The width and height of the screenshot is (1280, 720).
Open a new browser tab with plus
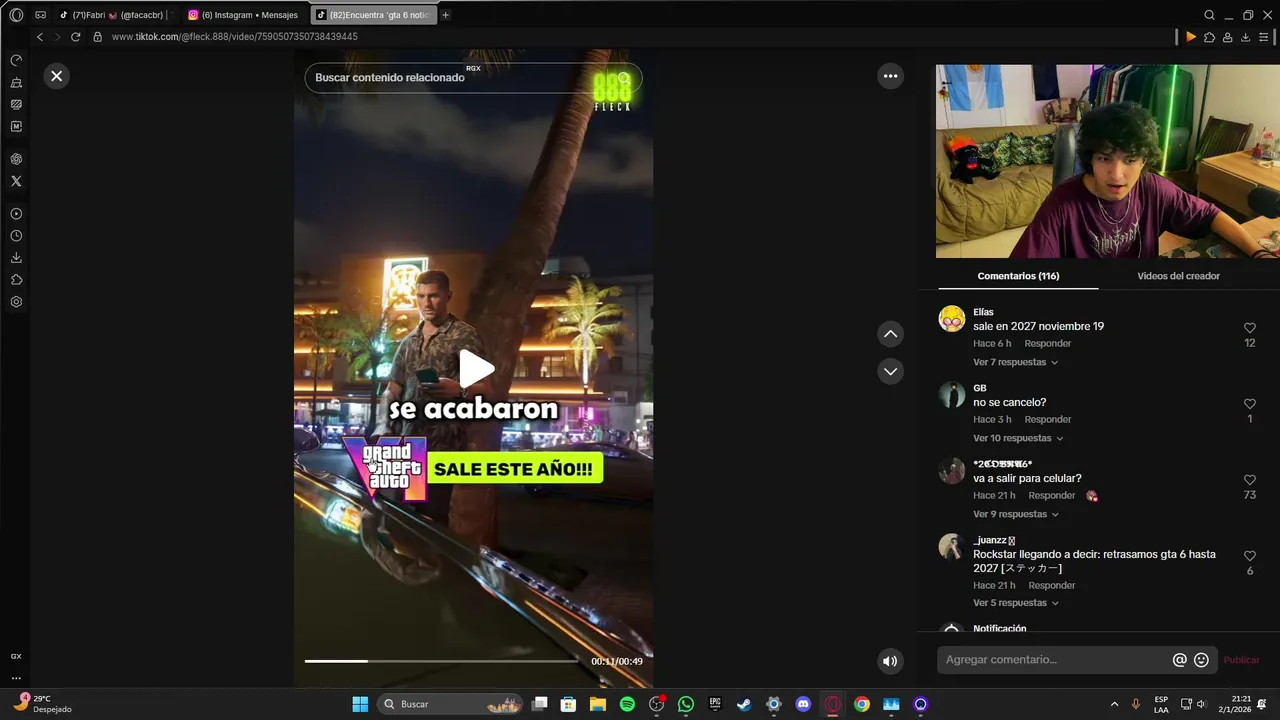pyautogui.click(x=445, y=15)
